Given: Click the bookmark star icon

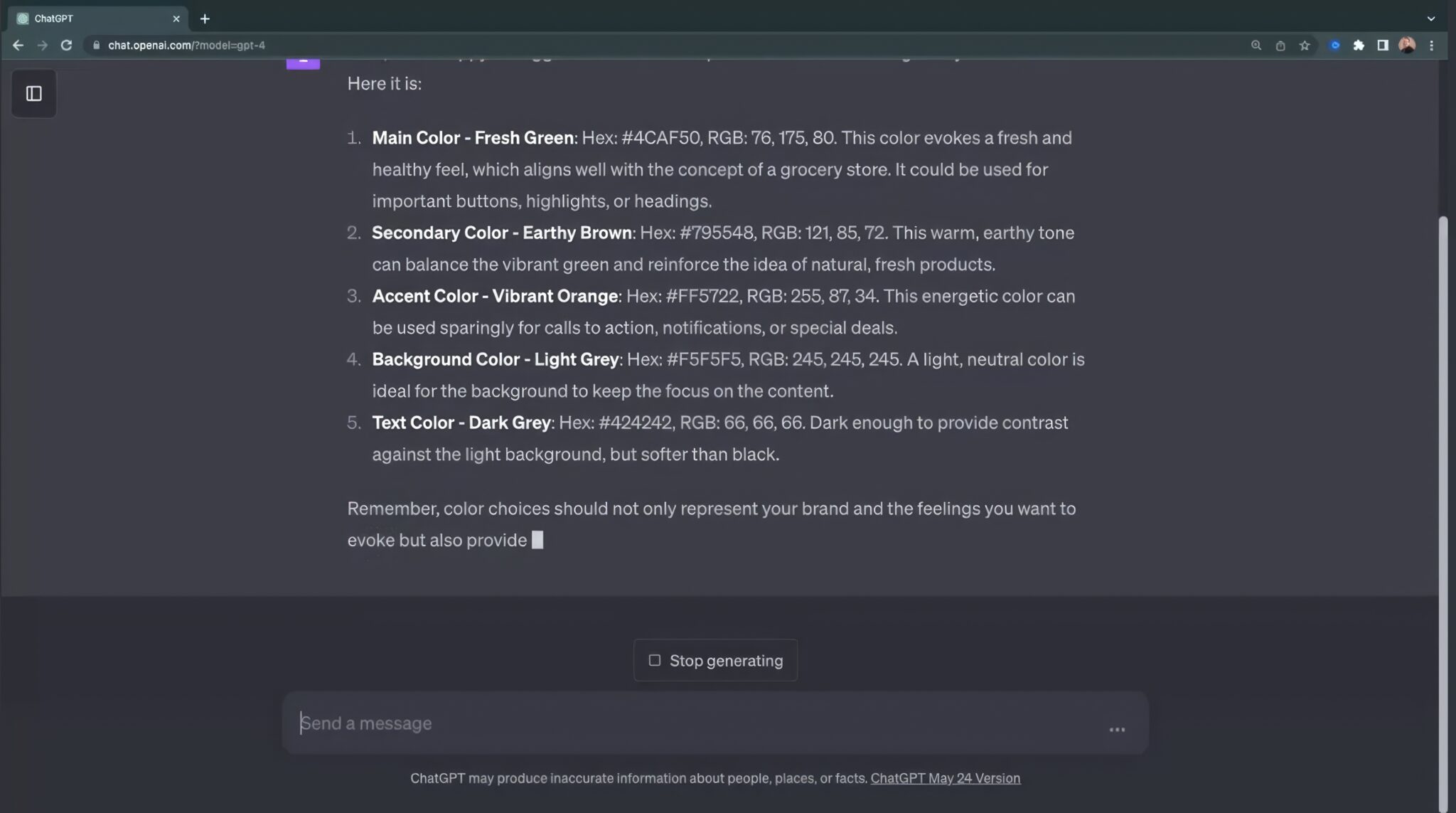Looking at the screenshot, I should (1304, 45).
